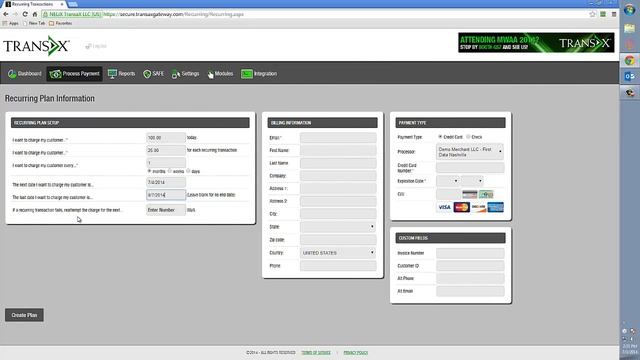The width and height of the screenshot is (640, 360).
Task: Click the Process Payment money icon
Action: pyautogui.click(x=55, y=74)
